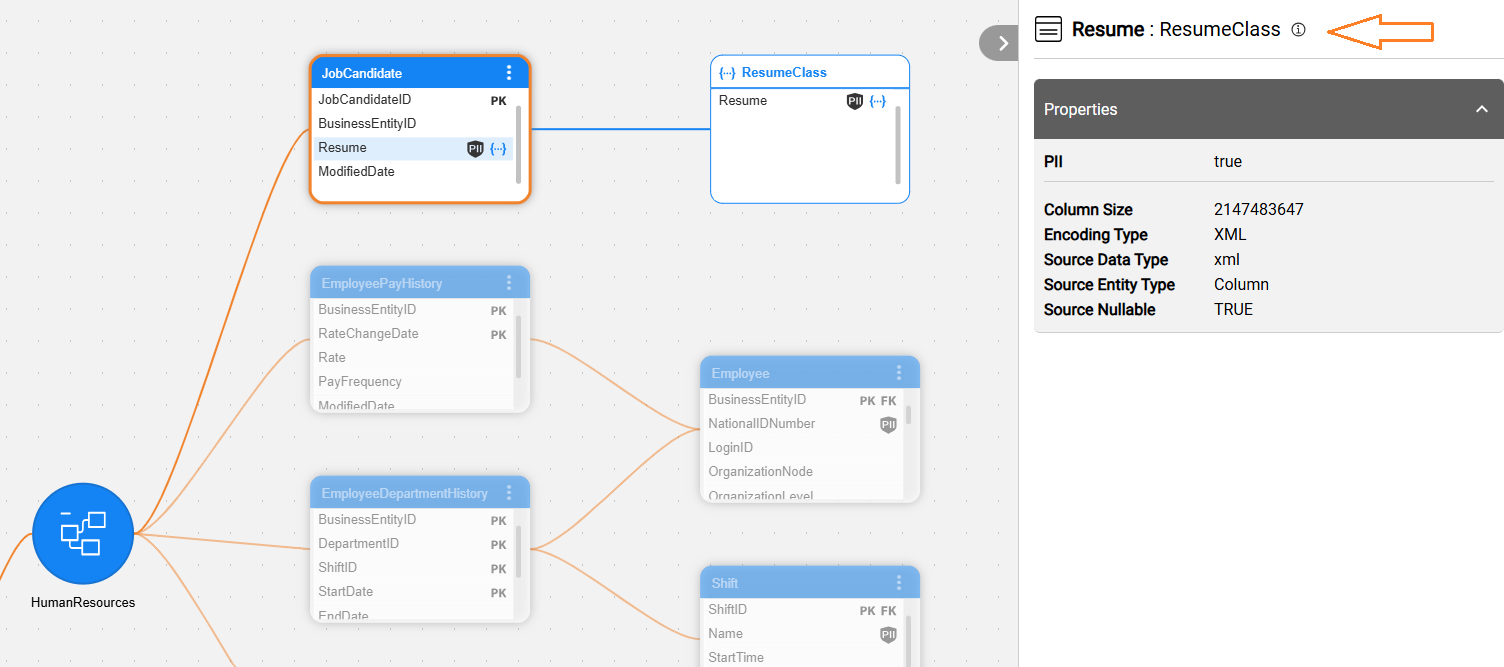This screenshot has width=1504, height=667.
Task: Select BusinessEntityID column in EmployeeDepartmentHistory
Action: click(x=413, y=520)
